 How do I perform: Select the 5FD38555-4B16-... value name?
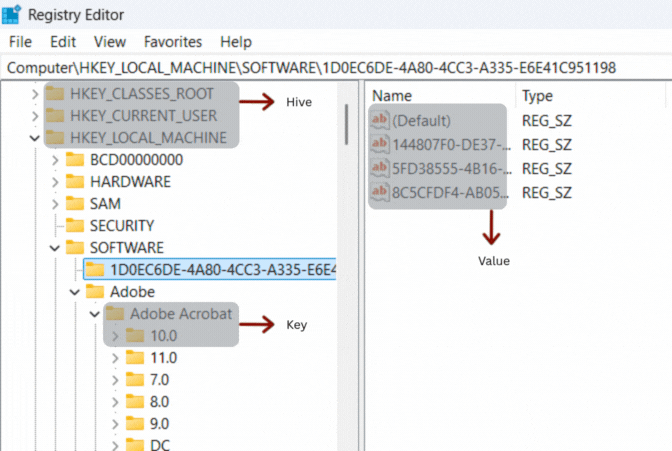tap(451, 169)
